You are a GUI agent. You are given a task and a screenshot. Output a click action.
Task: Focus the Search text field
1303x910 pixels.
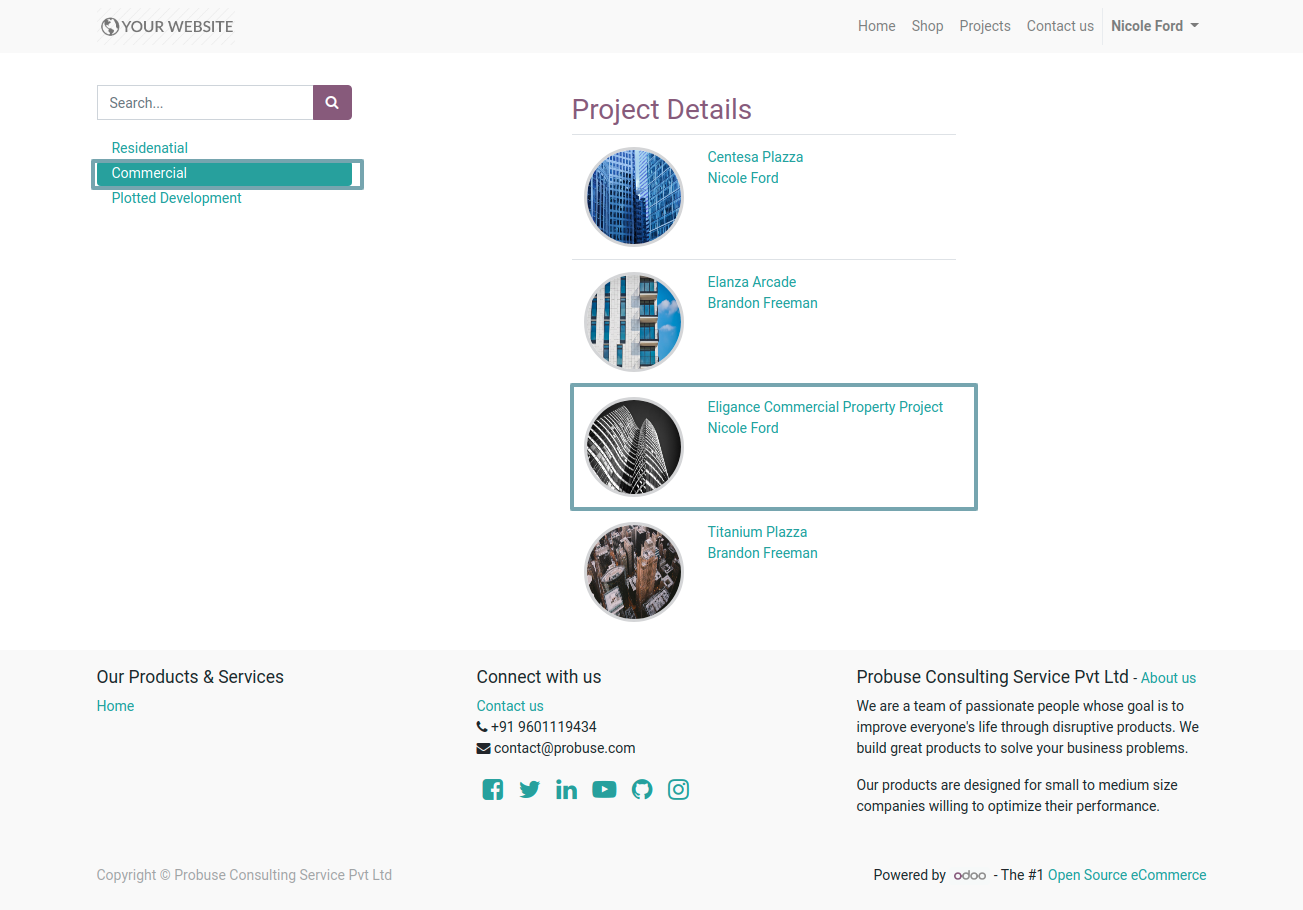coord(205,103)
